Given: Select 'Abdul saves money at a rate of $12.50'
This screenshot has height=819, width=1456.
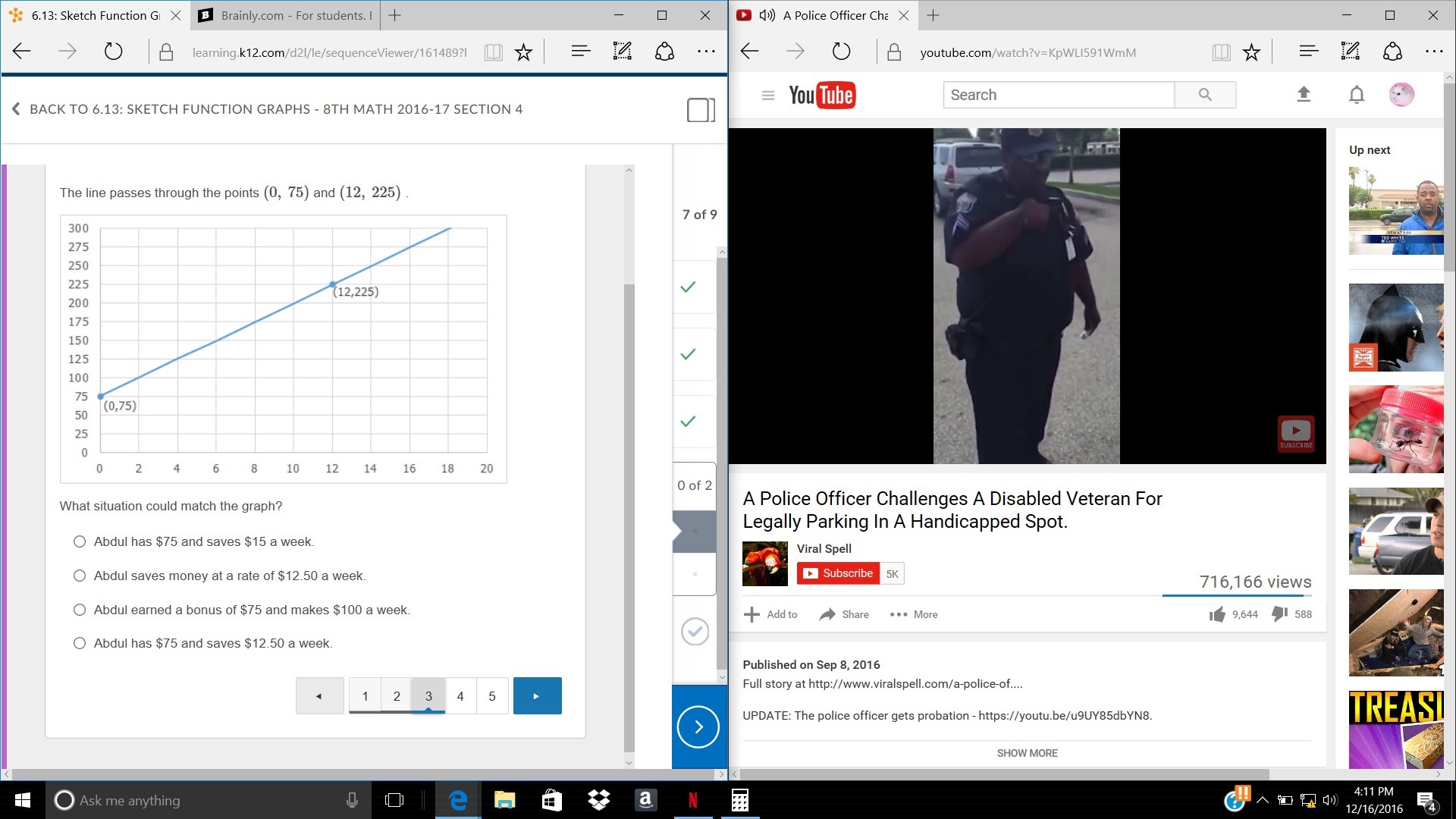Looking at the screenshot, I should coord(80,576).
